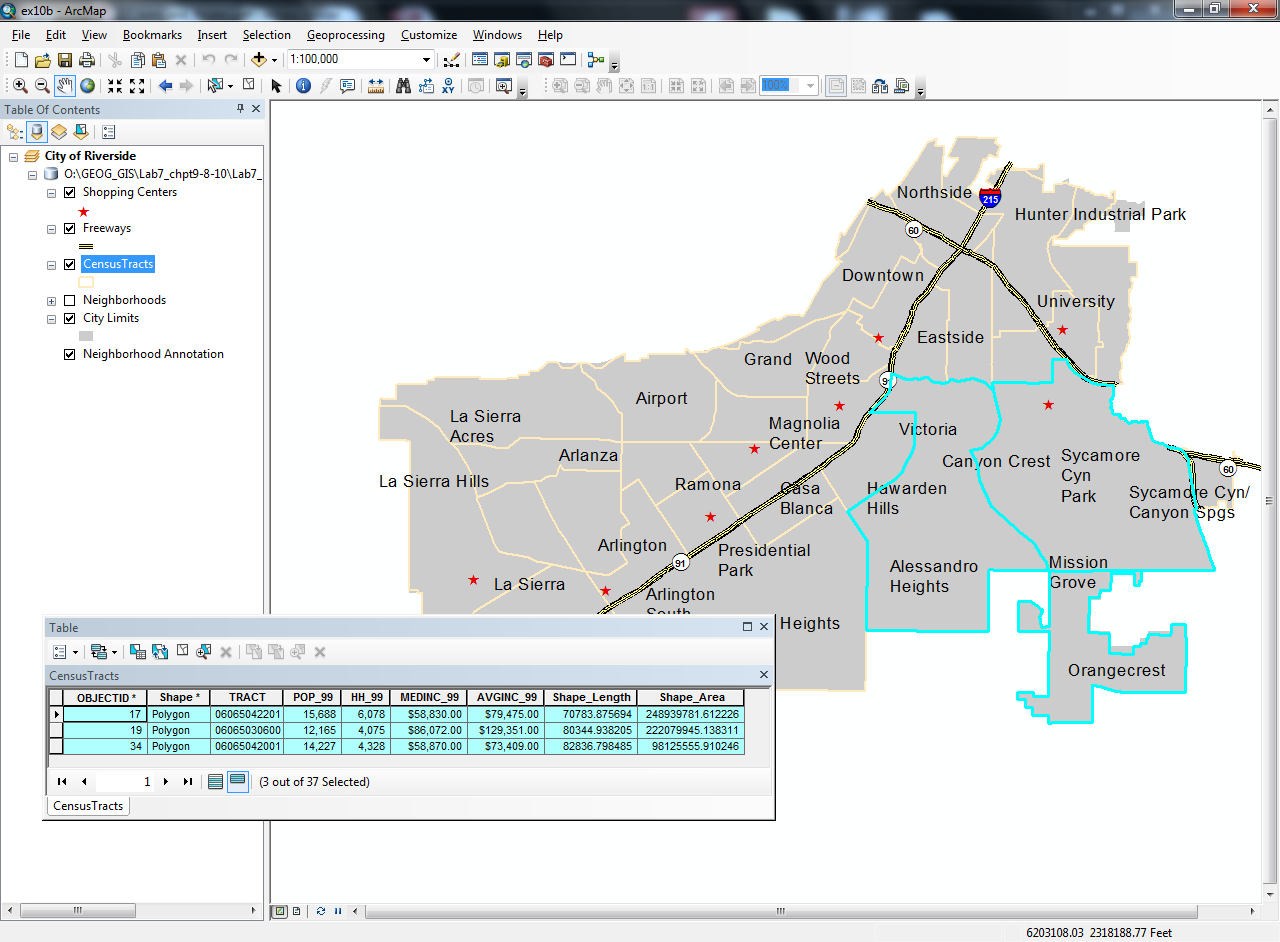This screenshot has width=1280, height=942.
Task: Open the Find Route tool
Action: pos(425,86)
